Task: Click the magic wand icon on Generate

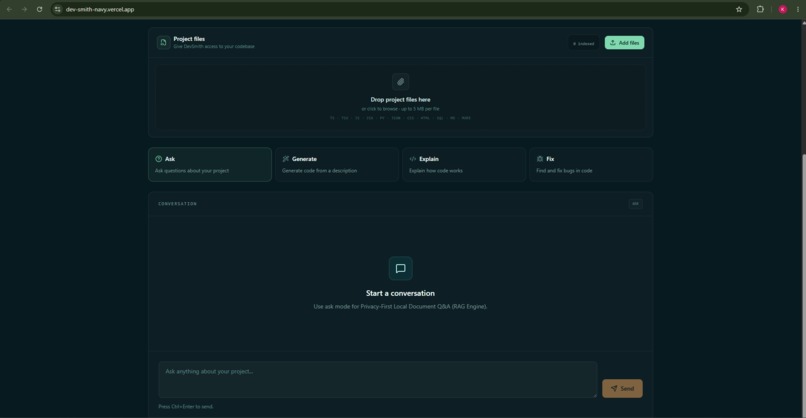Action: pos(285,159)
